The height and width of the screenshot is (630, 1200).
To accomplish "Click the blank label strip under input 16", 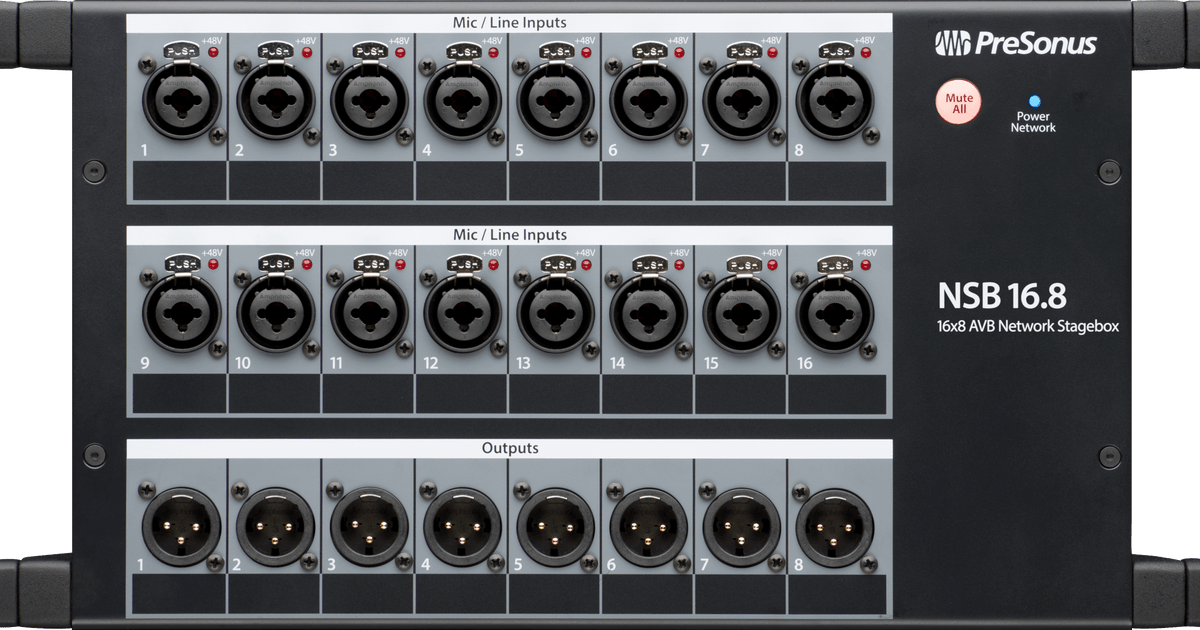I will click(836, 394).
